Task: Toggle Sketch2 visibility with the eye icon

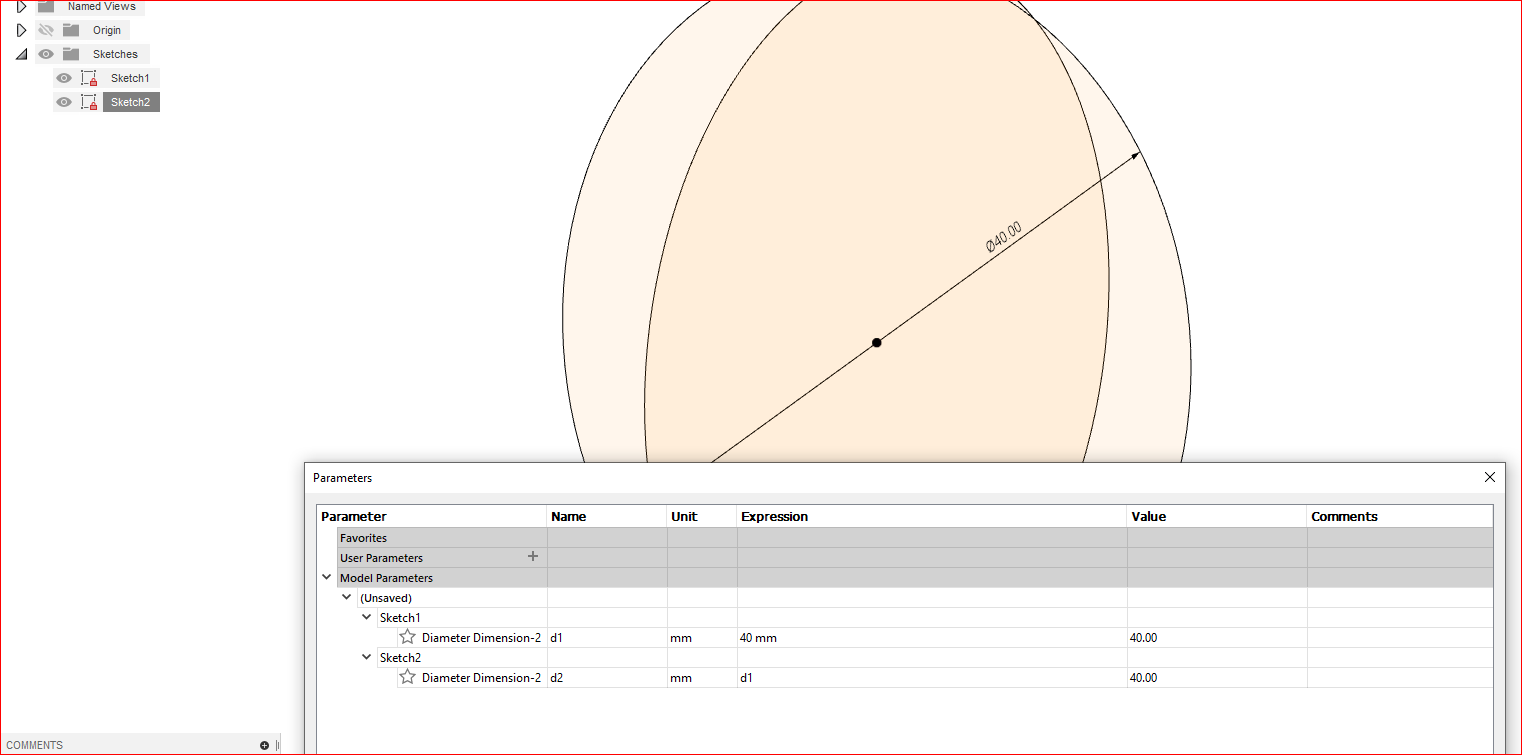Action: click(x=63, y=101)
